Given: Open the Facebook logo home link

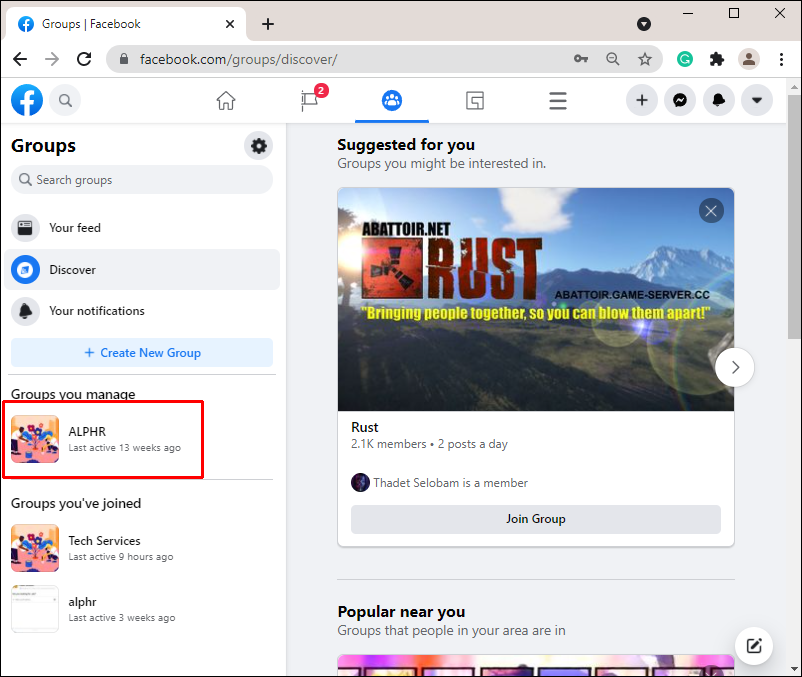Looking at the screenshot, I should pos(27,100).
